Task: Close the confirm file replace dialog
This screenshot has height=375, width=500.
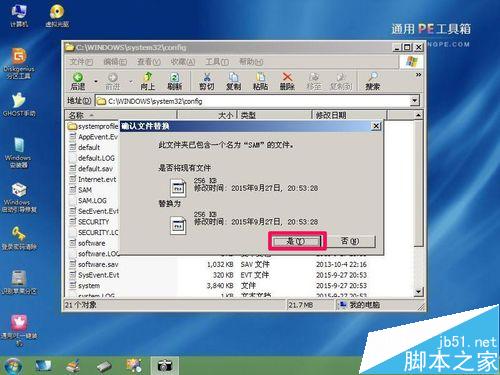Action: pos(376,126)
